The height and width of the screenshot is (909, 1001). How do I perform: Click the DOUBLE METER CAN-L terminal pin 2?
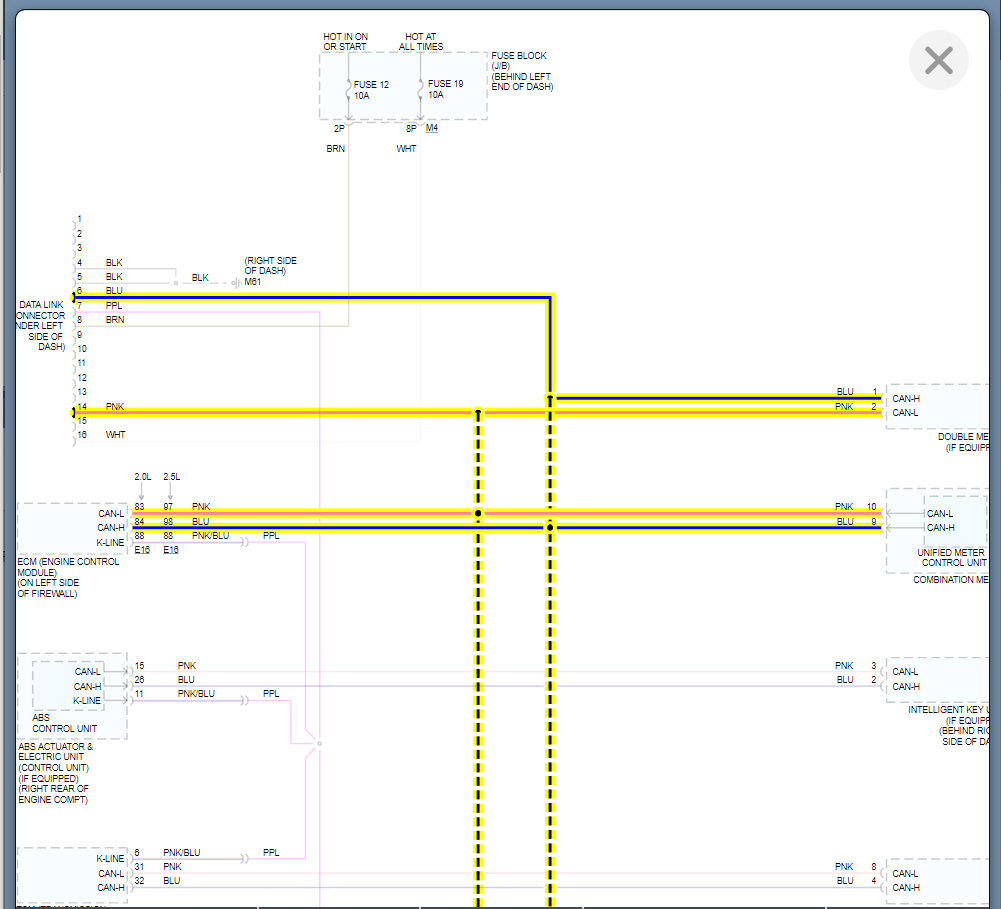(905, 412)
